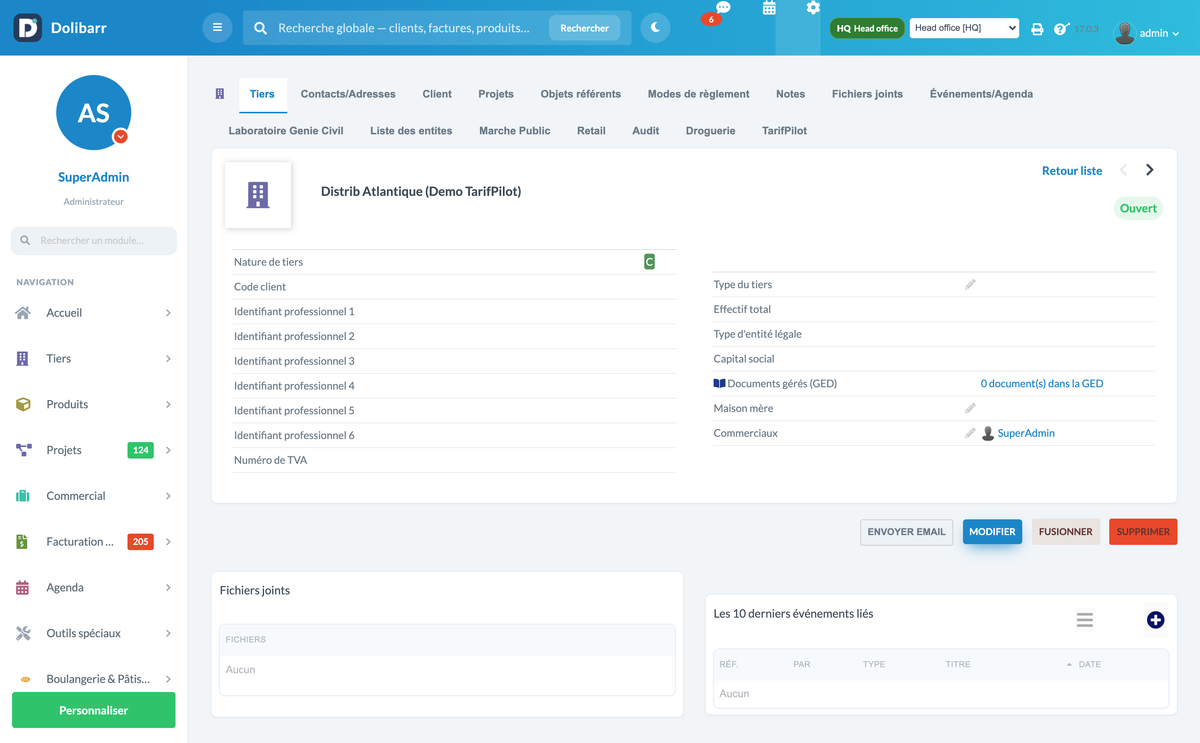Open the settings gear in top bar
Screen dimensions: 1200x743
point(813,8)
